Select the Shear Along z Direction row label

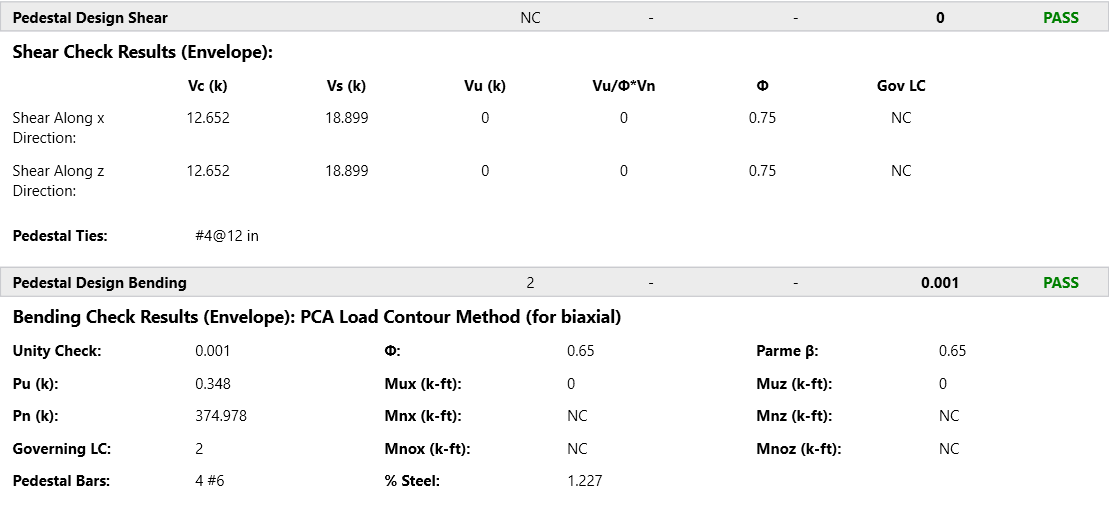(x=58, y=180)
